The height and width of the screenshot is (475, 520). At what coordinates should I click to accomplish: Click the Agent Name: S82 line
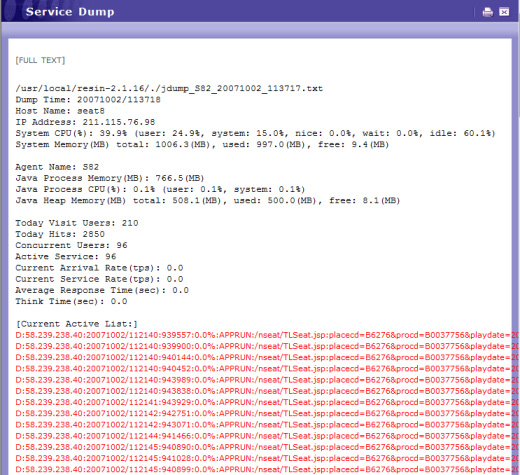(57, 167)
